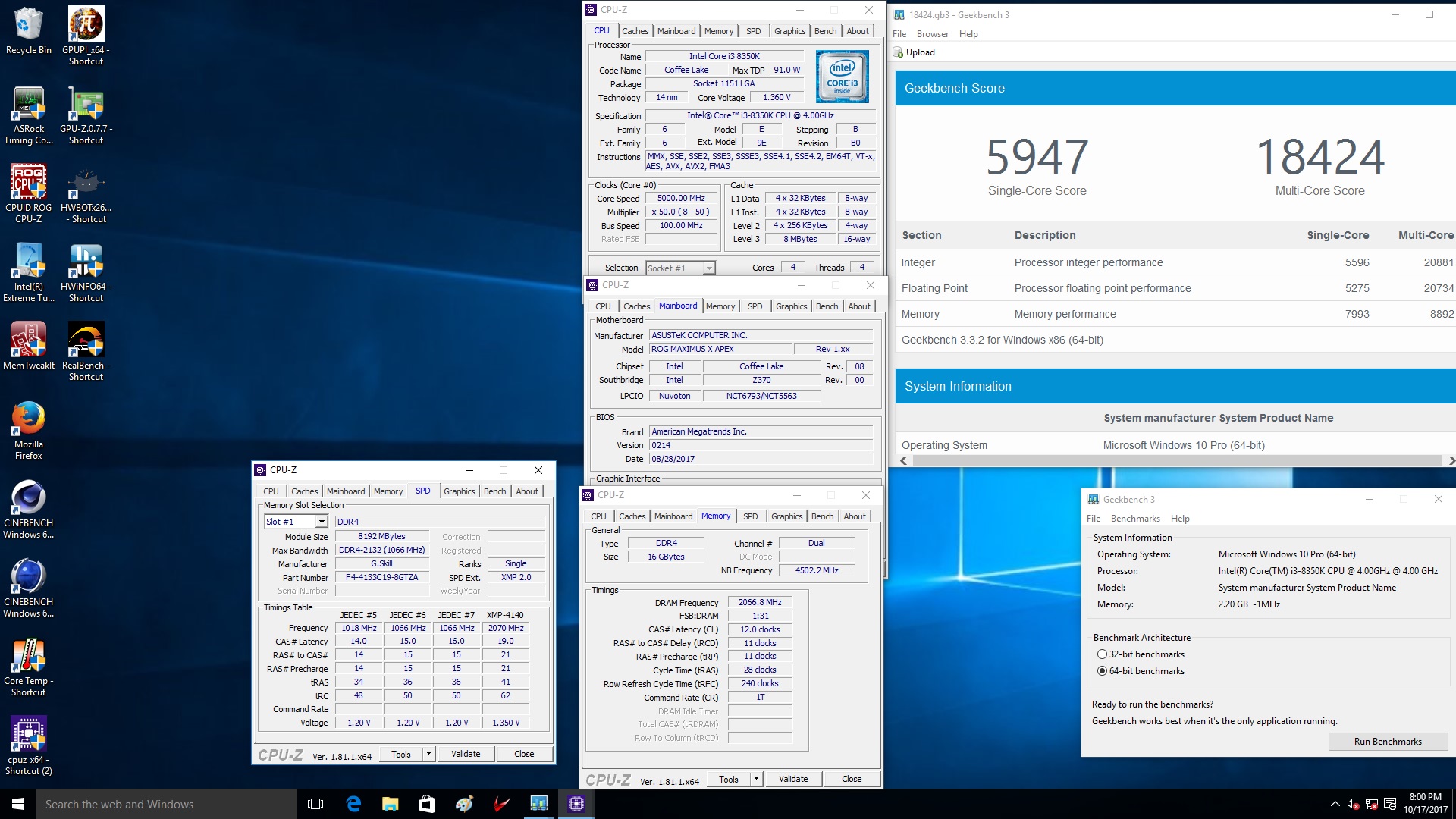Image resolution: width=1456 pixels, height=819 pixels.
Task: Open Socket #1 selection dropdown
Action: tap(708, 268)
